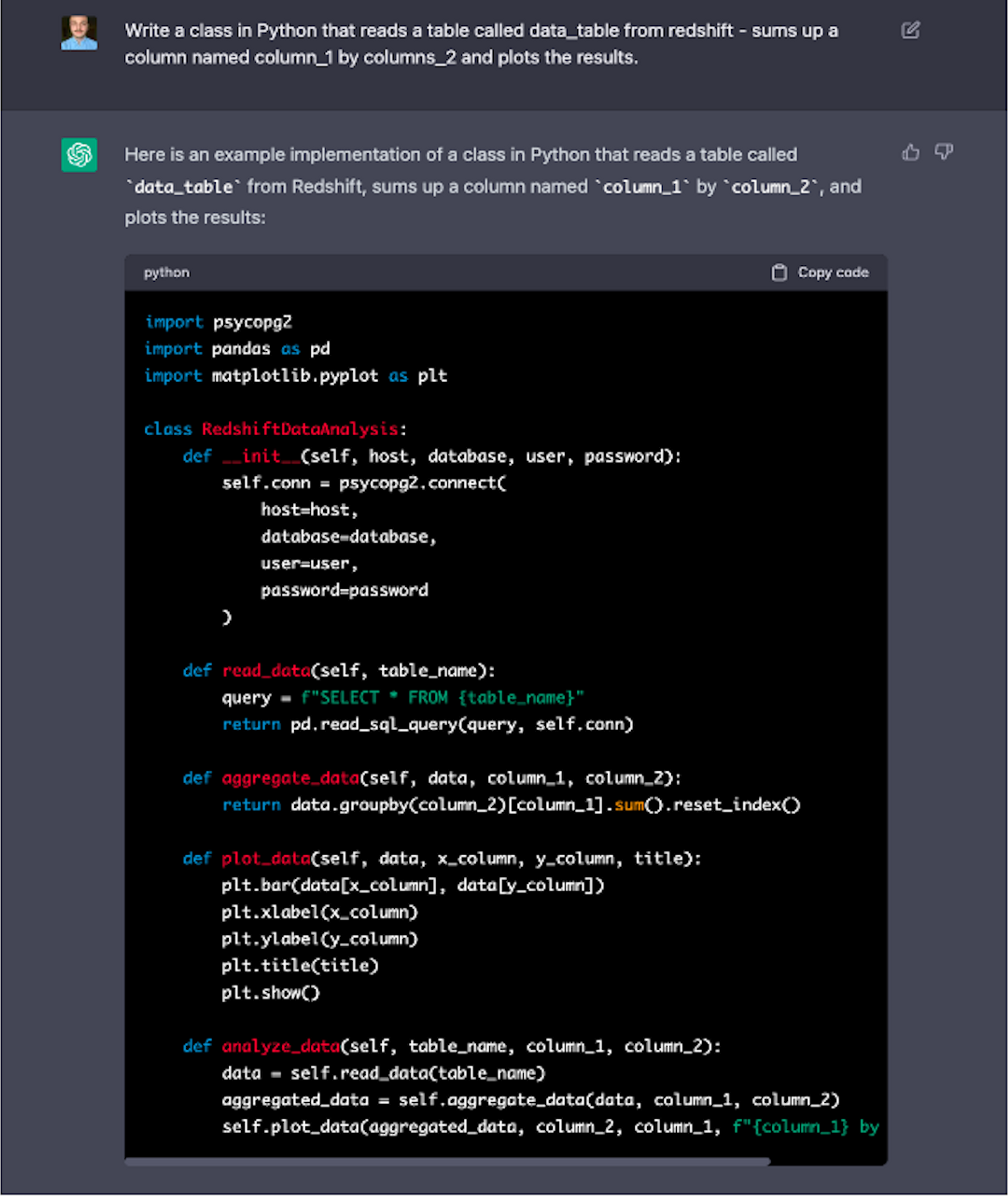Click the user profile avatar photo
Viewport: 1008px width, 1198px height.
[x=79, y=33]
